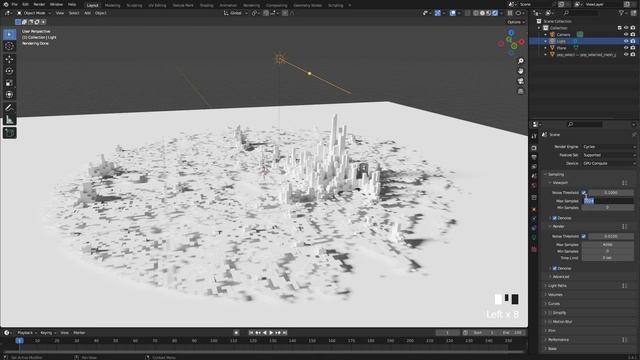Image resolution: width=640 pixels, height=360 pixels.
Task: Switch to the Shading workspace tab
Action: (207, 5)
